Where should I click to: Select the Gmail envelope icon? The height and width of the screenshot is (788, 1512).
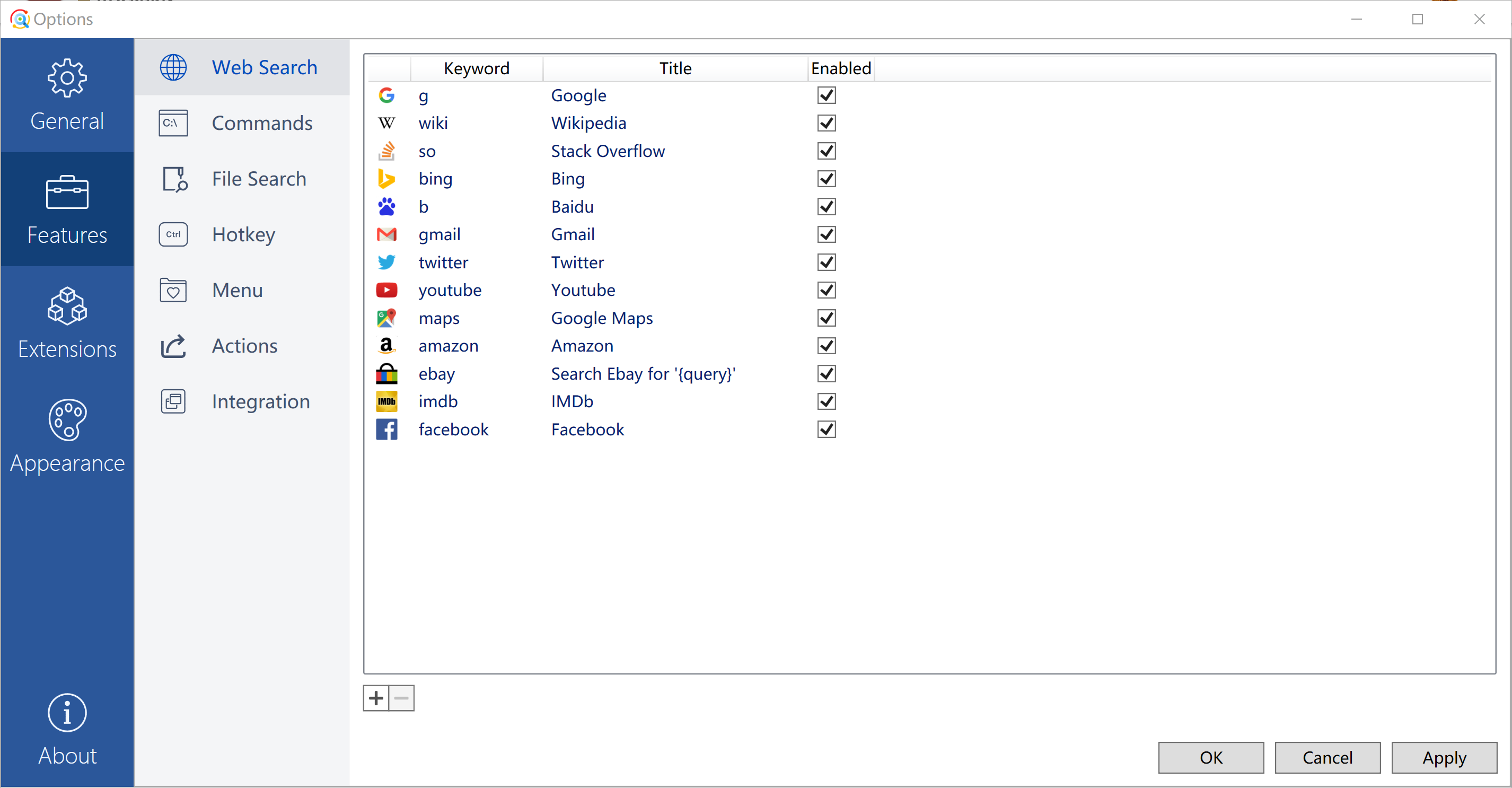pyautogui.click(x=386, y=234)
